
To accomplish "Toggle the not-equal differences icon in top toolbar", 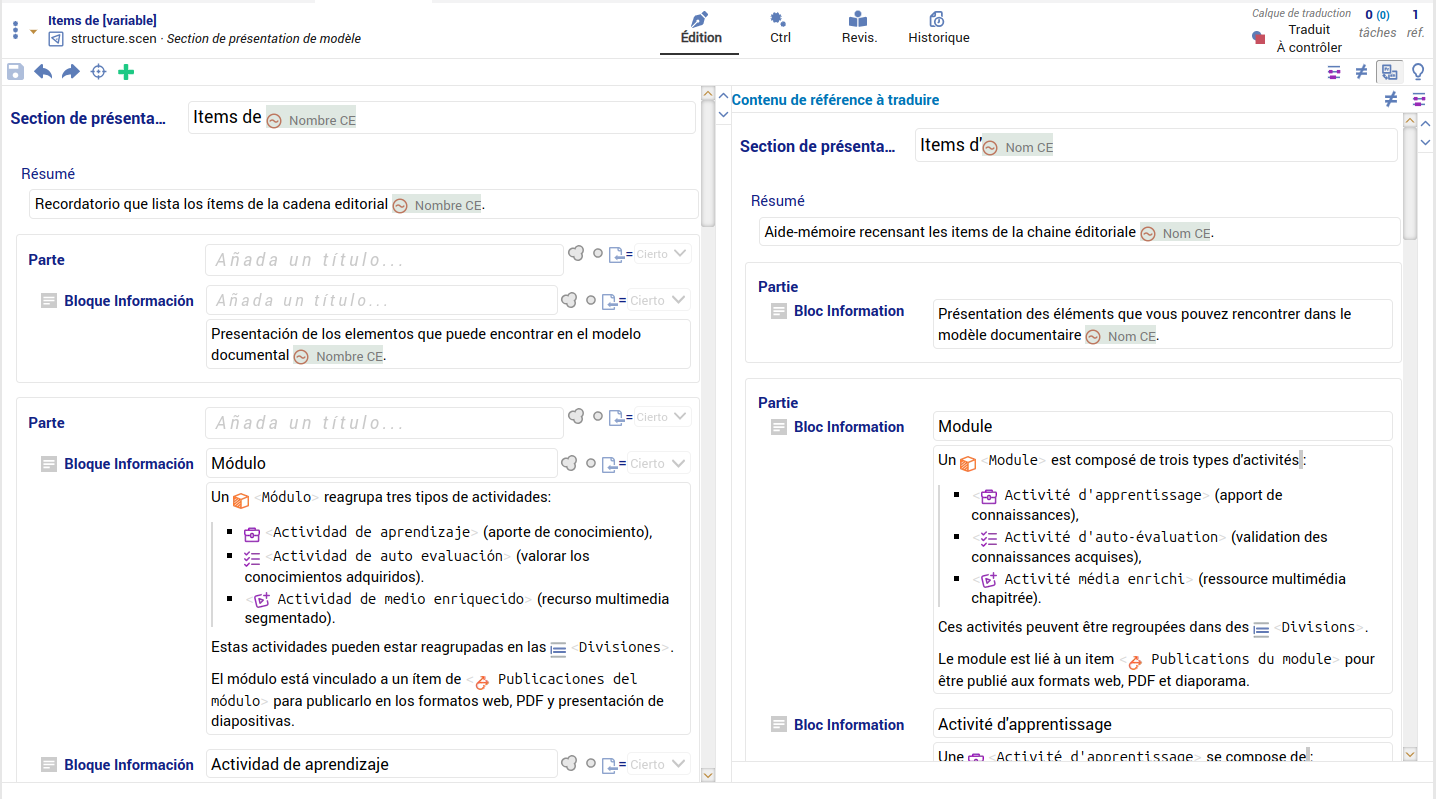I will click(x=1361, y=72).
